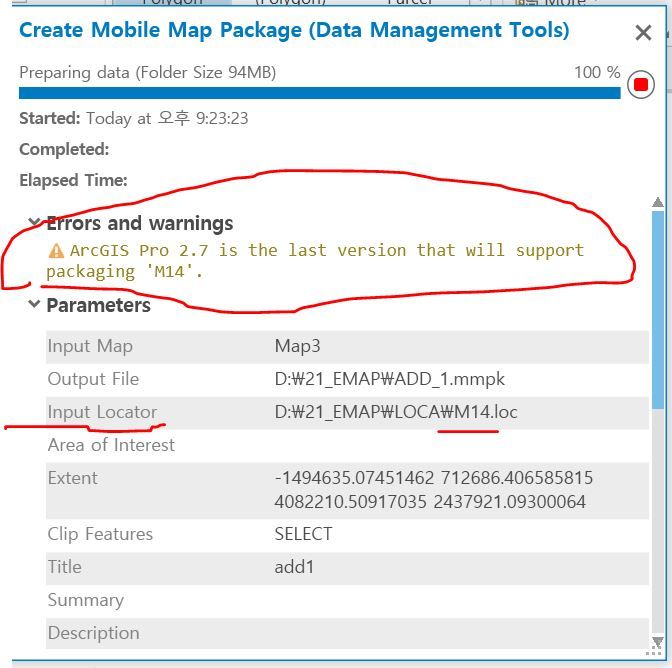Close the Create Mobile Map Package window
This screenshot has width=672, height=668.
(643, 33)
